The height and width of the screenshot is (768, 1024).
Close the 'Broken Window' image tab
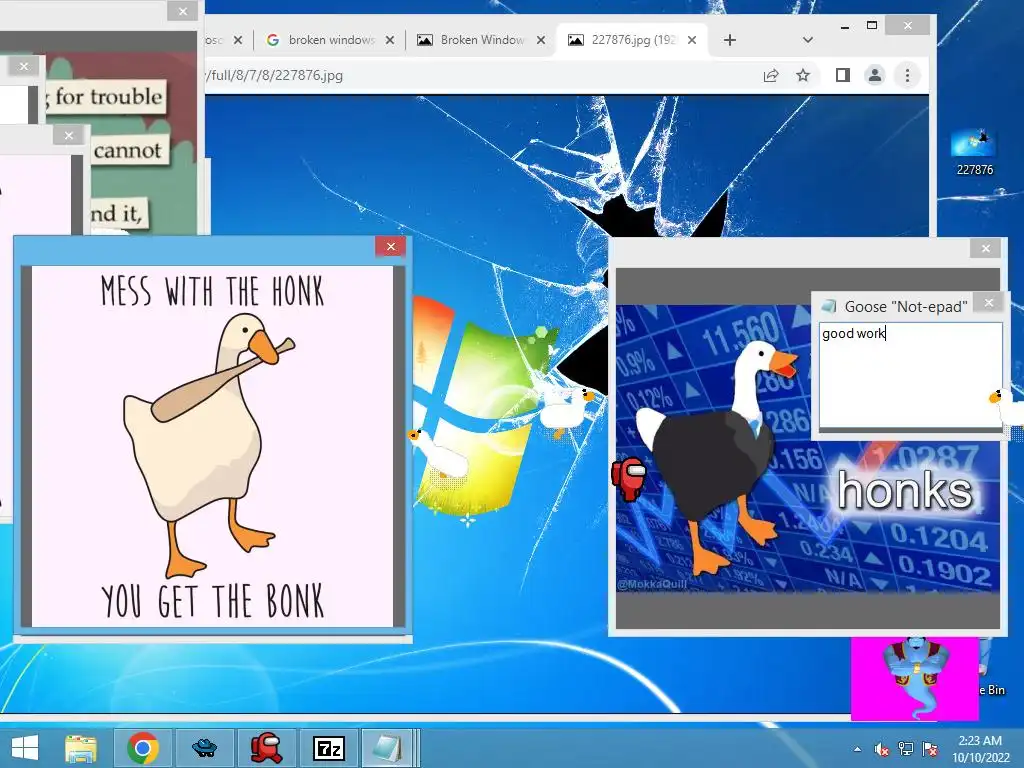pos(541,40)
